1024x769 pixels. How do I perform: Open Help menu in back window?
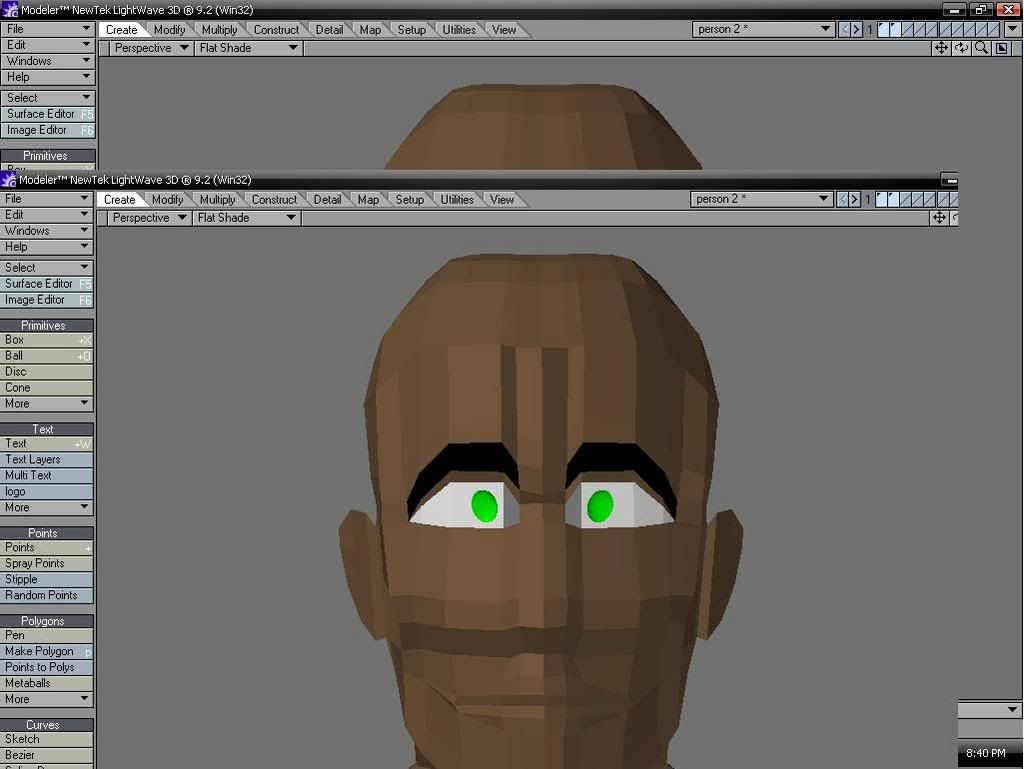tap(48, 77)
